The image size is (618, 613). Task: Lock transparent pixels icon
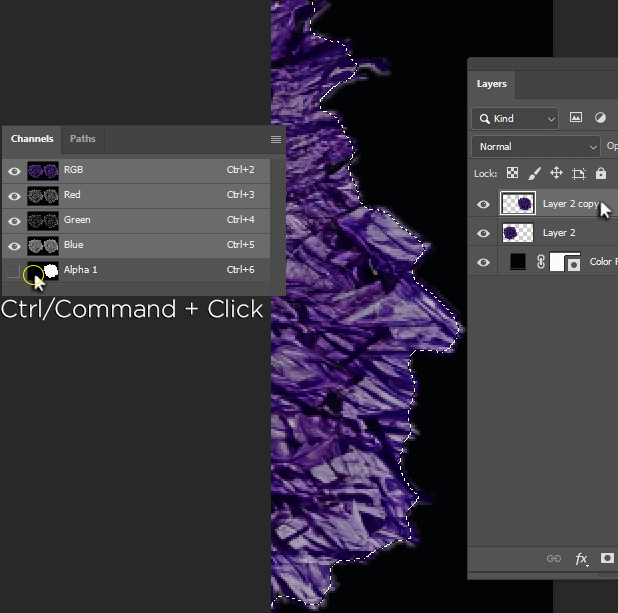tap(512, 173)
